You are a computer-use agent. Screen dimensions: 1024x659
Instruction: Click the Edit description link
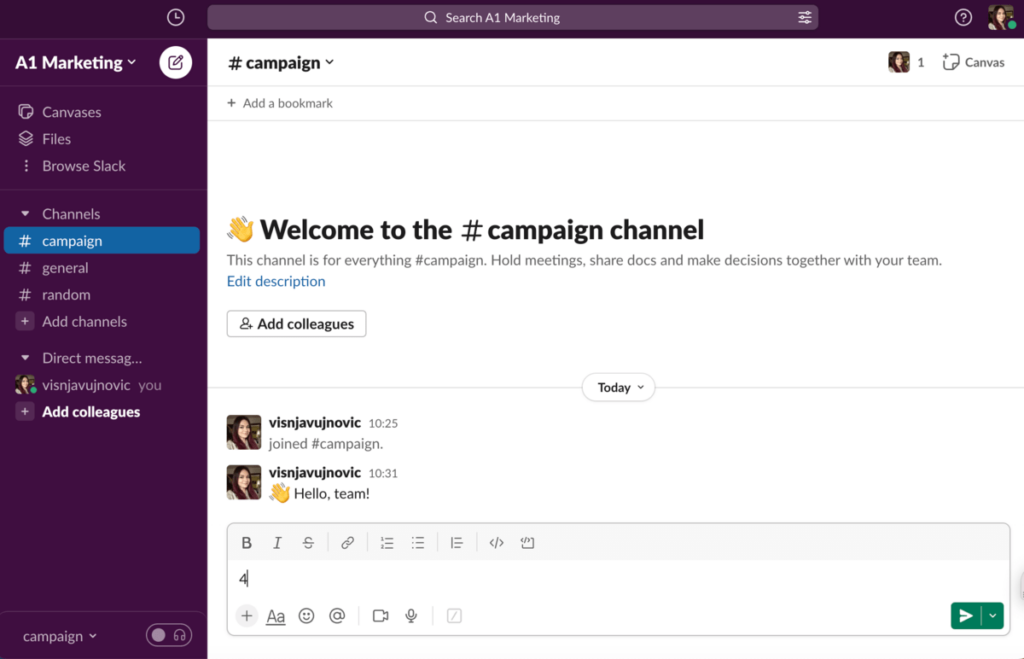point(276,281)
